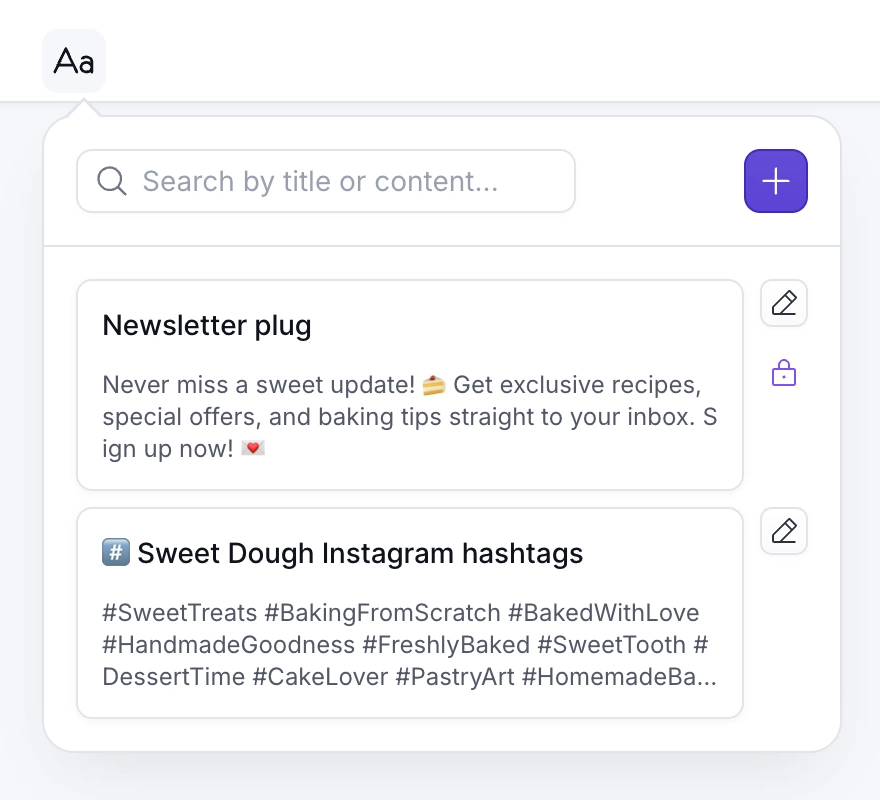The height and width of the screenshot is (800, 880).
Task: Click the purple plus icon to add snippet
Action: 776,181
